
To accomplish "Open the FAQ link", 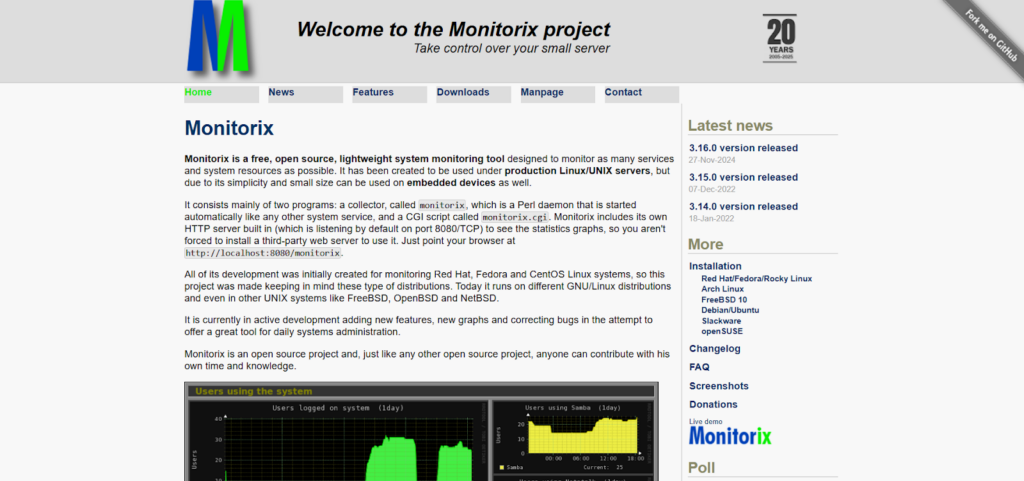I will pyautogui.click(x=699, y=367).
